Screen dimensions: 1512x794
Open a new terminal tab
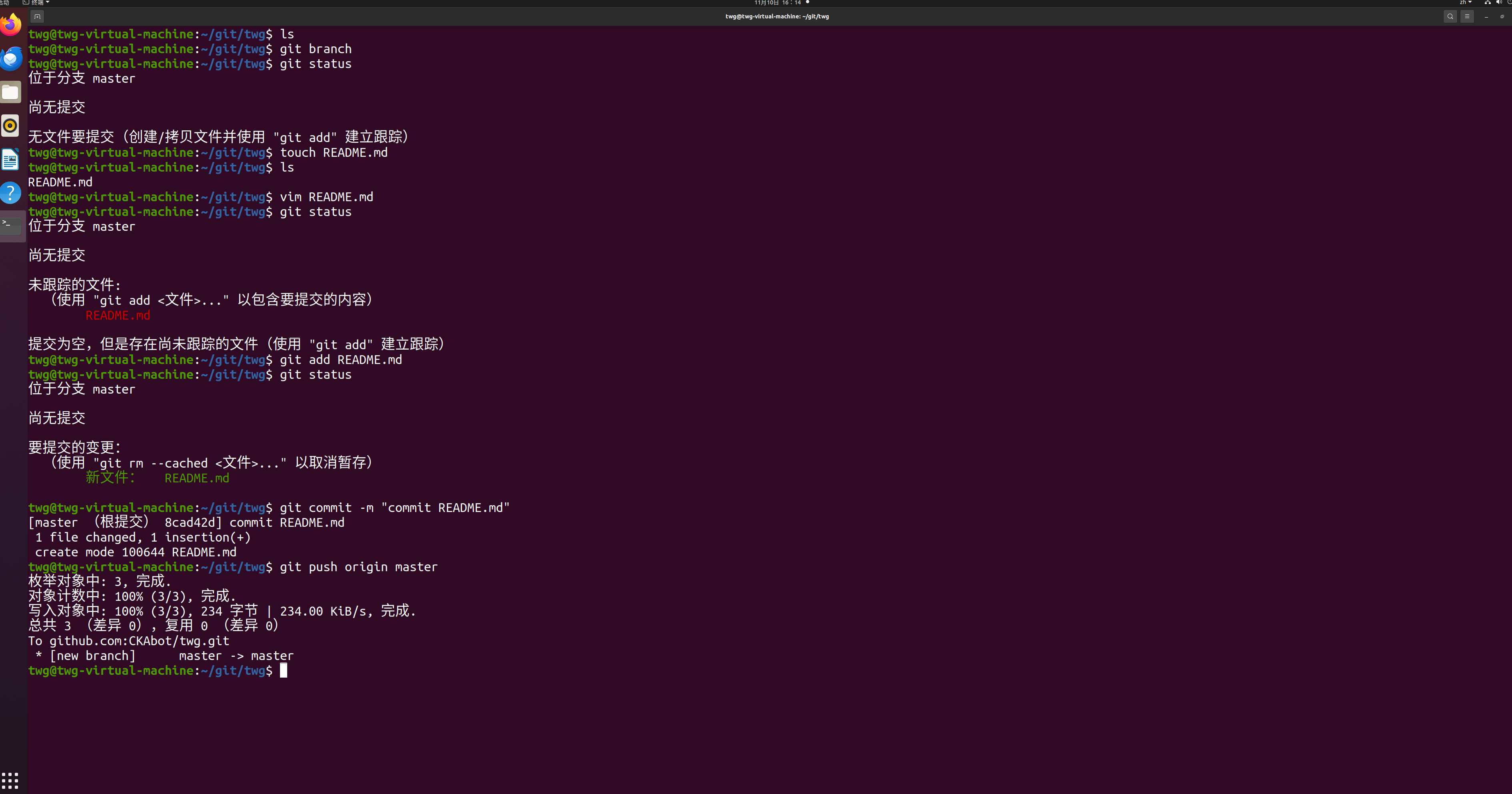[37, 16]
